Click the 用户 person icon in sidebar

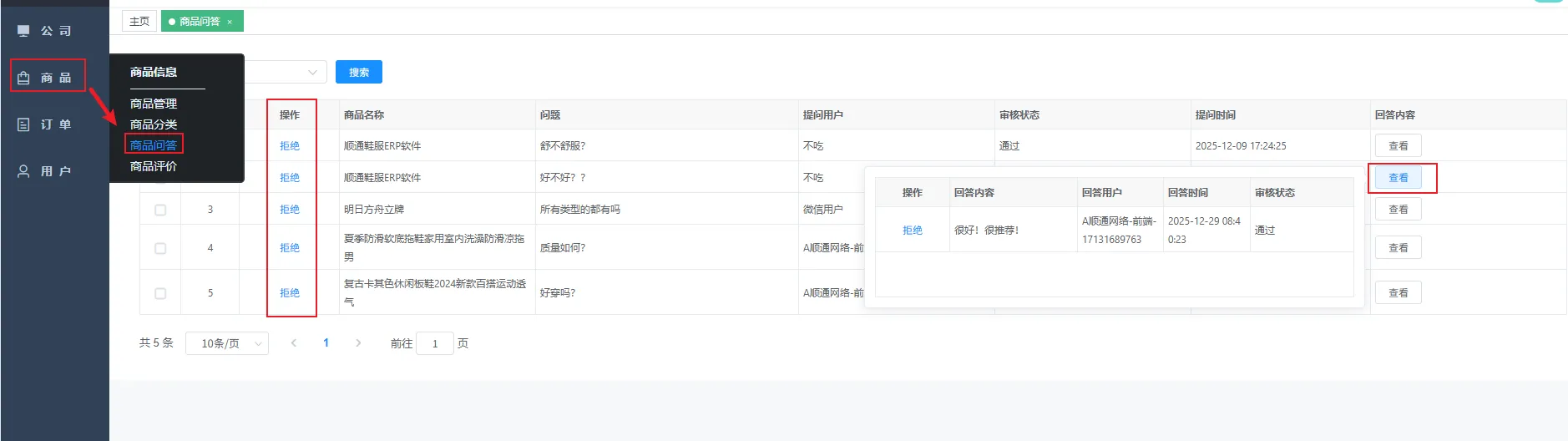tap(23, 171)
